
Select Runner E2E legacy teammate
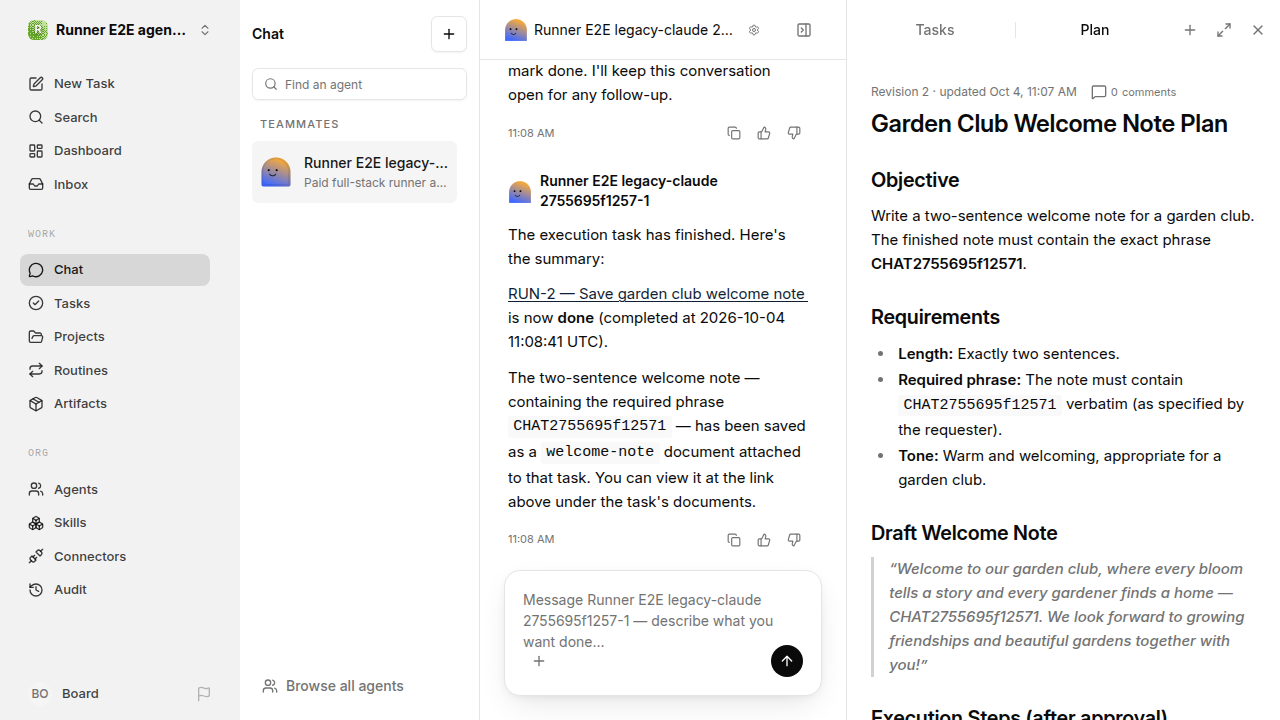[x=355, y=172]
